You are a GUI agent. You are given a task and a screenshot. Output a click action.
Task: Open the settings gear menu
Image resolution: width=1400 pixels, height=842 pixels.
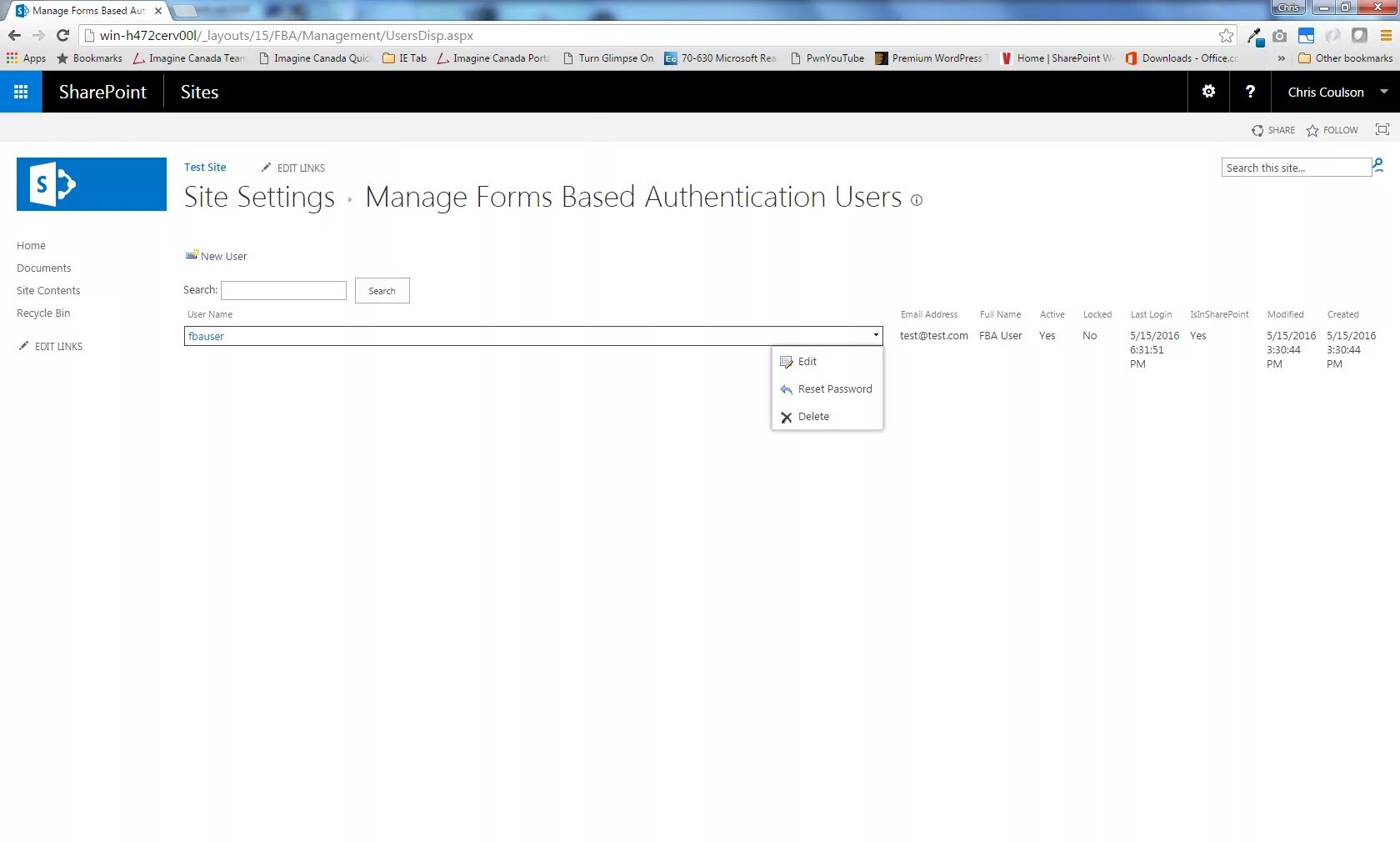1208,92
